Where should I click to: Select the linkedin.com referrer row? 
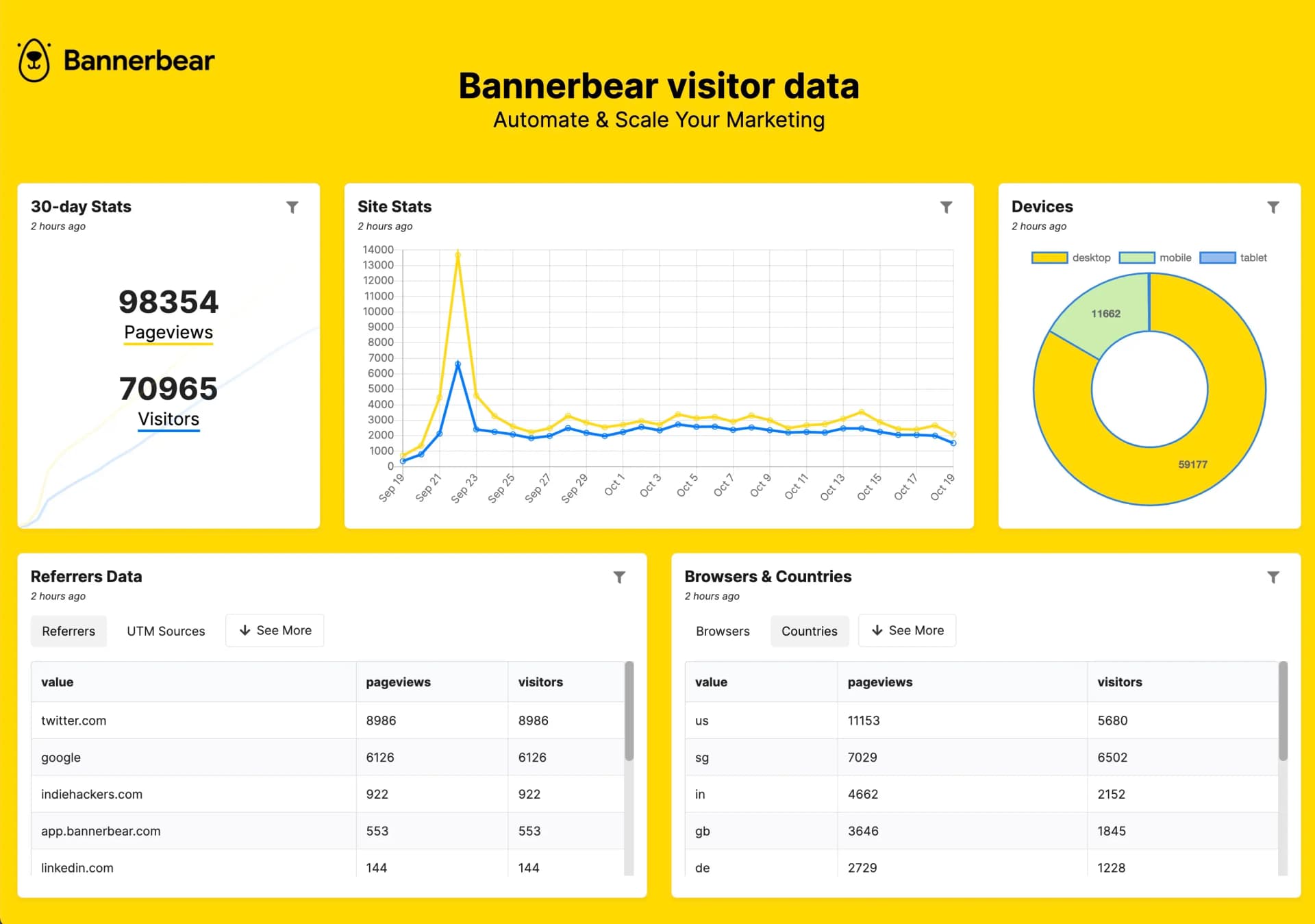point(328,864)
